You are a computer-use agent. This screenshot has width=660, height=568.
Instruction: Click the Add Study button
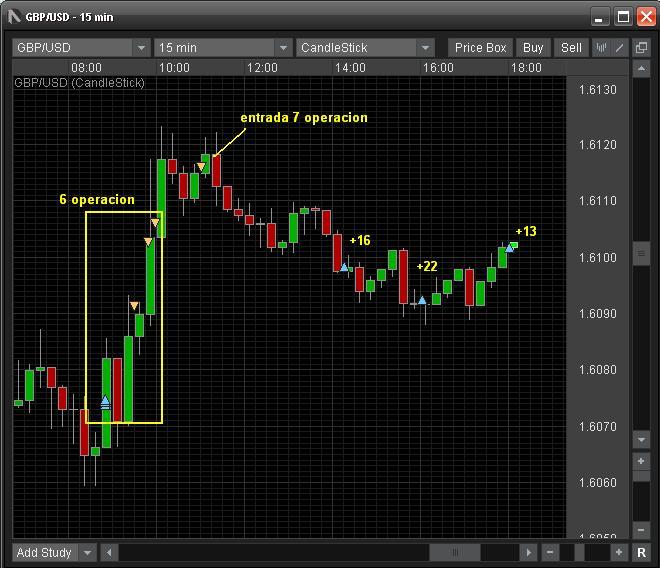pyautogui.click(x=42, y=552)
